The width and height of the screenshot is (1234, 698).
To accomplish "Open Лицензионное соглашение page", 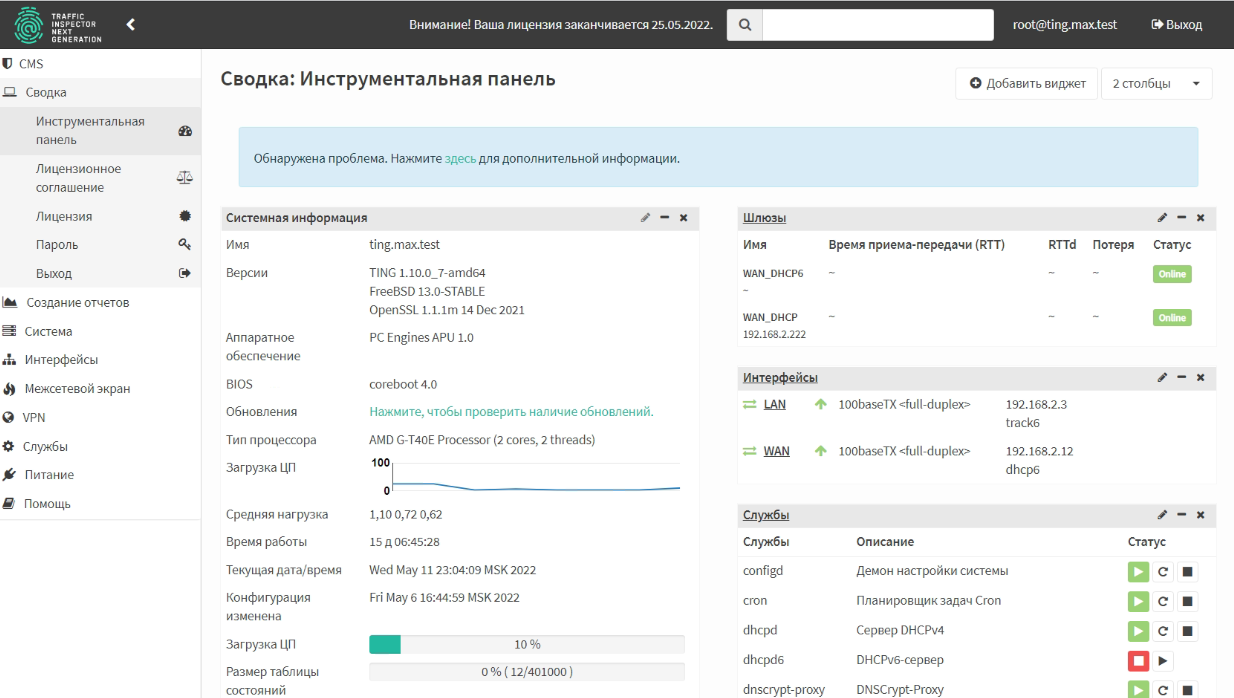I will pyautogui.click(x=100, y=178).
